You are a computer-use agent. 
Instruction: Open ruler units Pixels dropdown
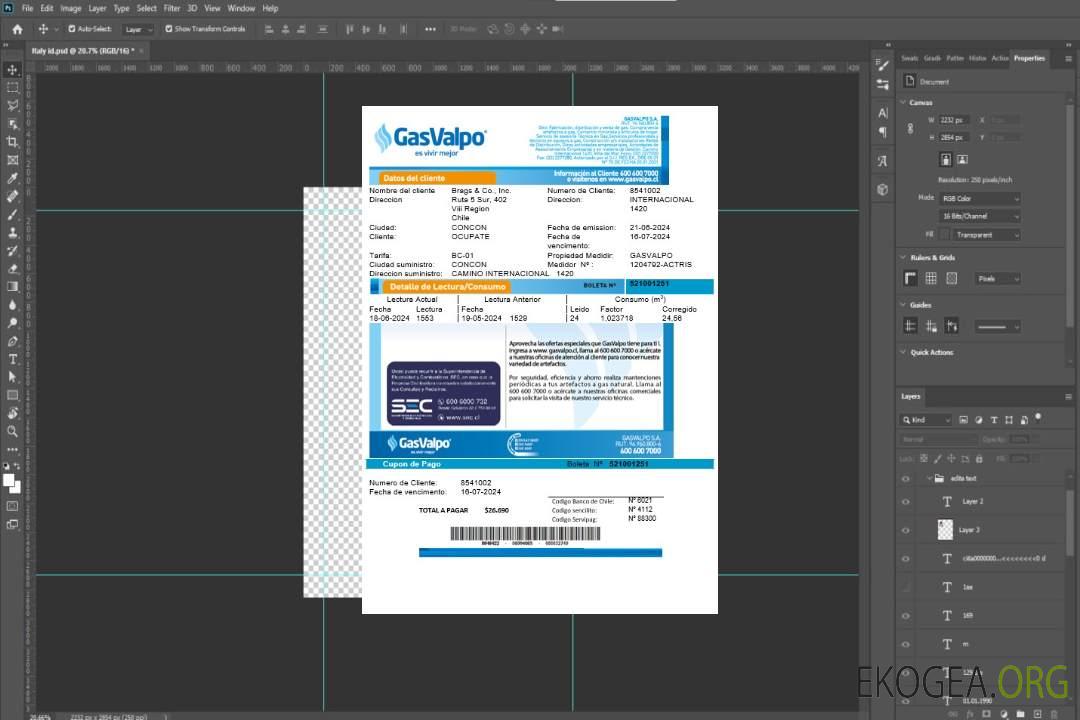(997, 278)
